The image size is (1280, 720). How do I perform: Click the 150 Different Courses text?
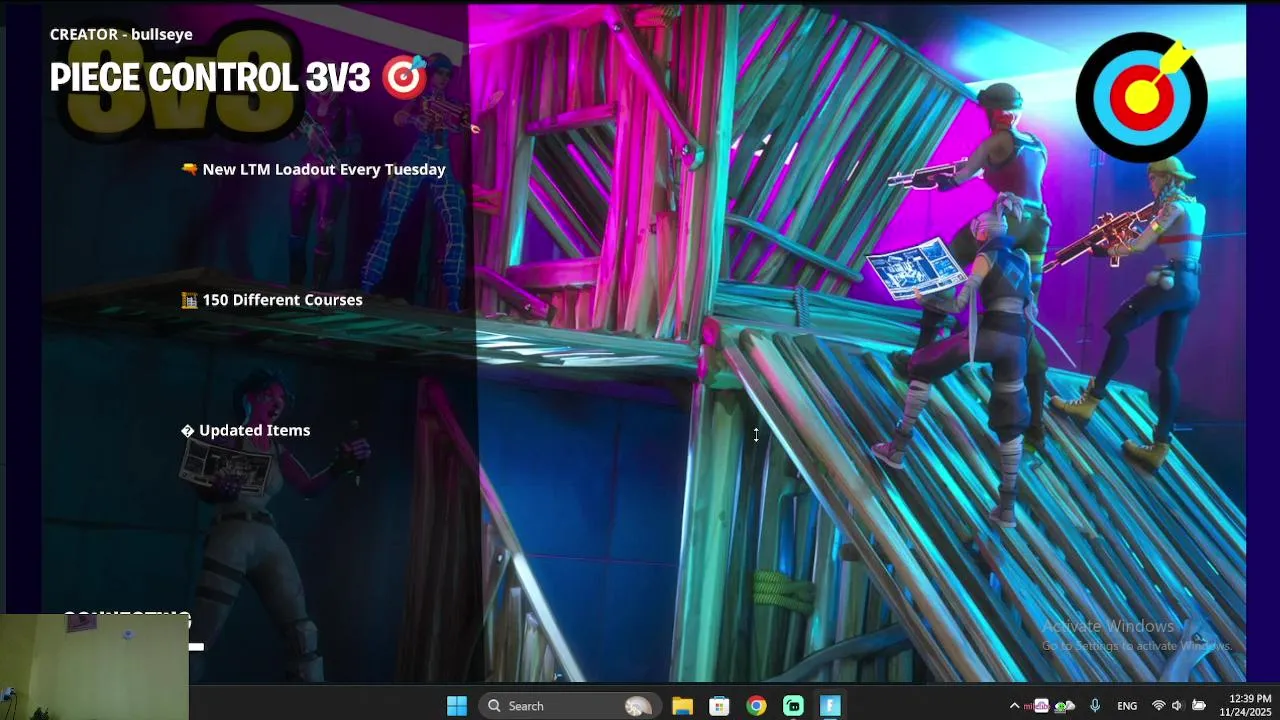click(282, 300)
